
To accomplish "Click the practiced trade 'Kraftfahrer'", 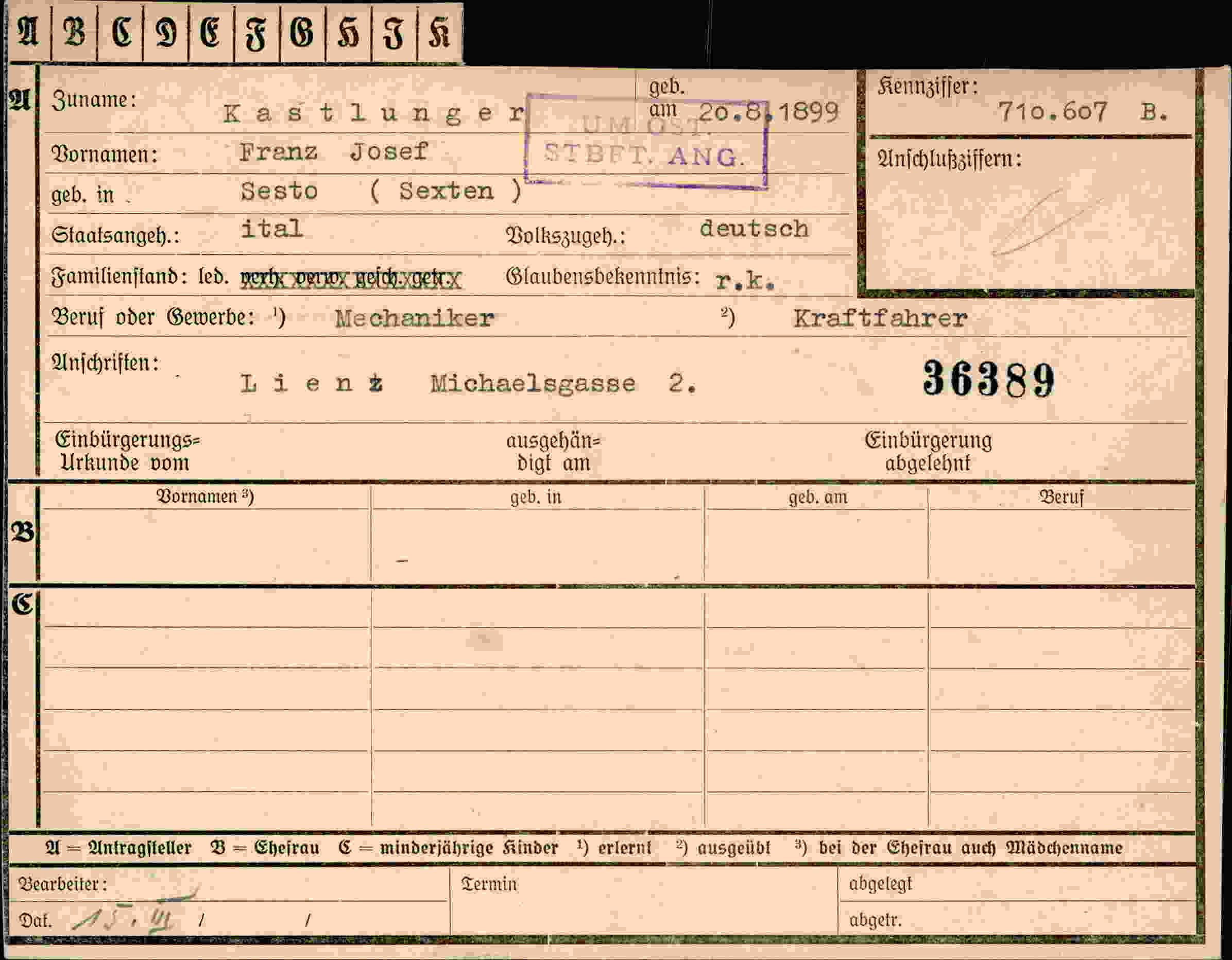I will coord(880,319).
